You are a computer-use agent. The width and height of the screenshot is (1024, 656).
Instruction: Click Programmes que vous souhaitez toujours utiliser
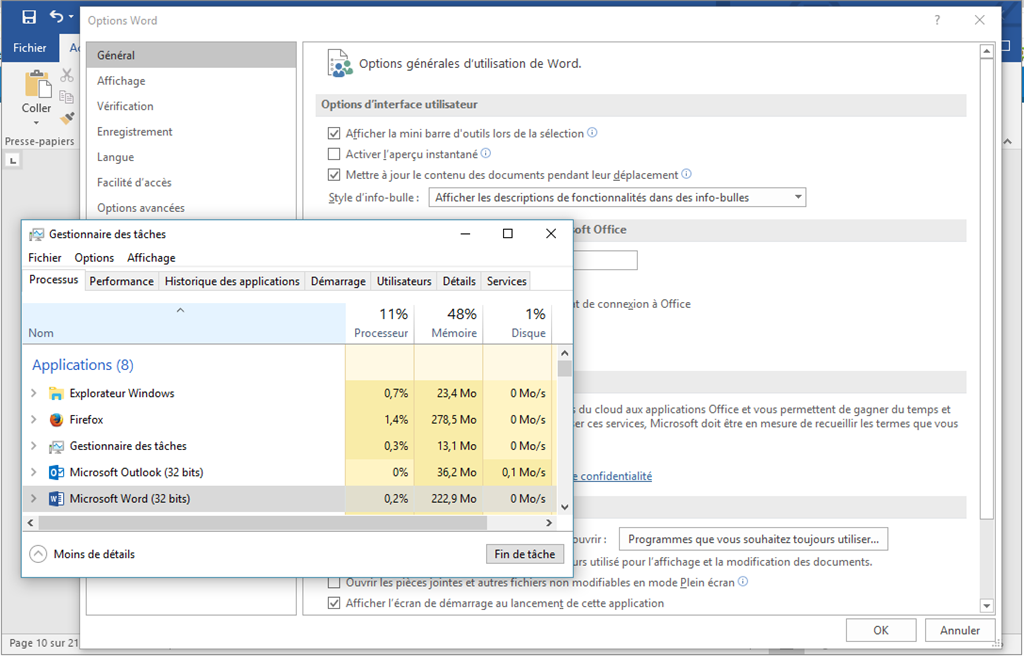tap(753, 539)
